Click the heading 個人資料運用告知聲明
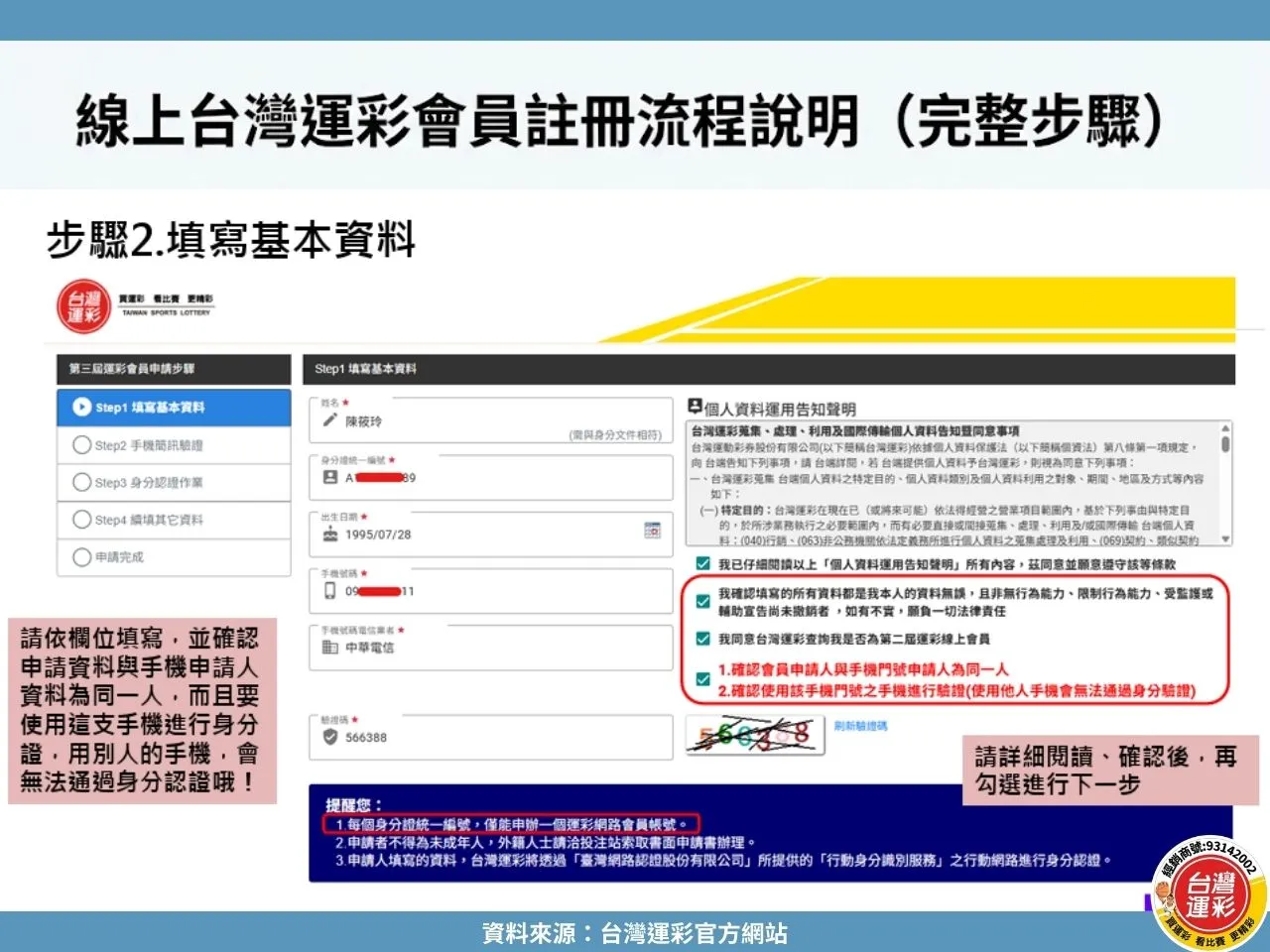The width and height of the screenshot is (1270, 952). click(780, 409)
